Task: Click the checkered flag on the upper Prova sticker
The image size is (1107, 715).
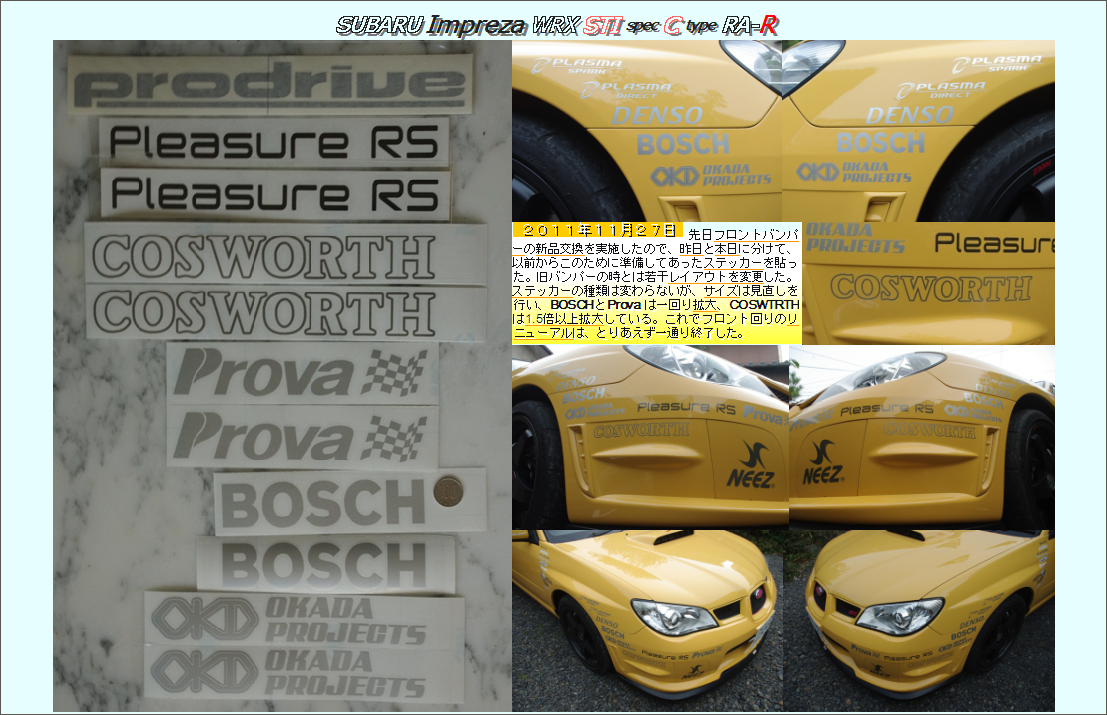Action: click(393, 373)
